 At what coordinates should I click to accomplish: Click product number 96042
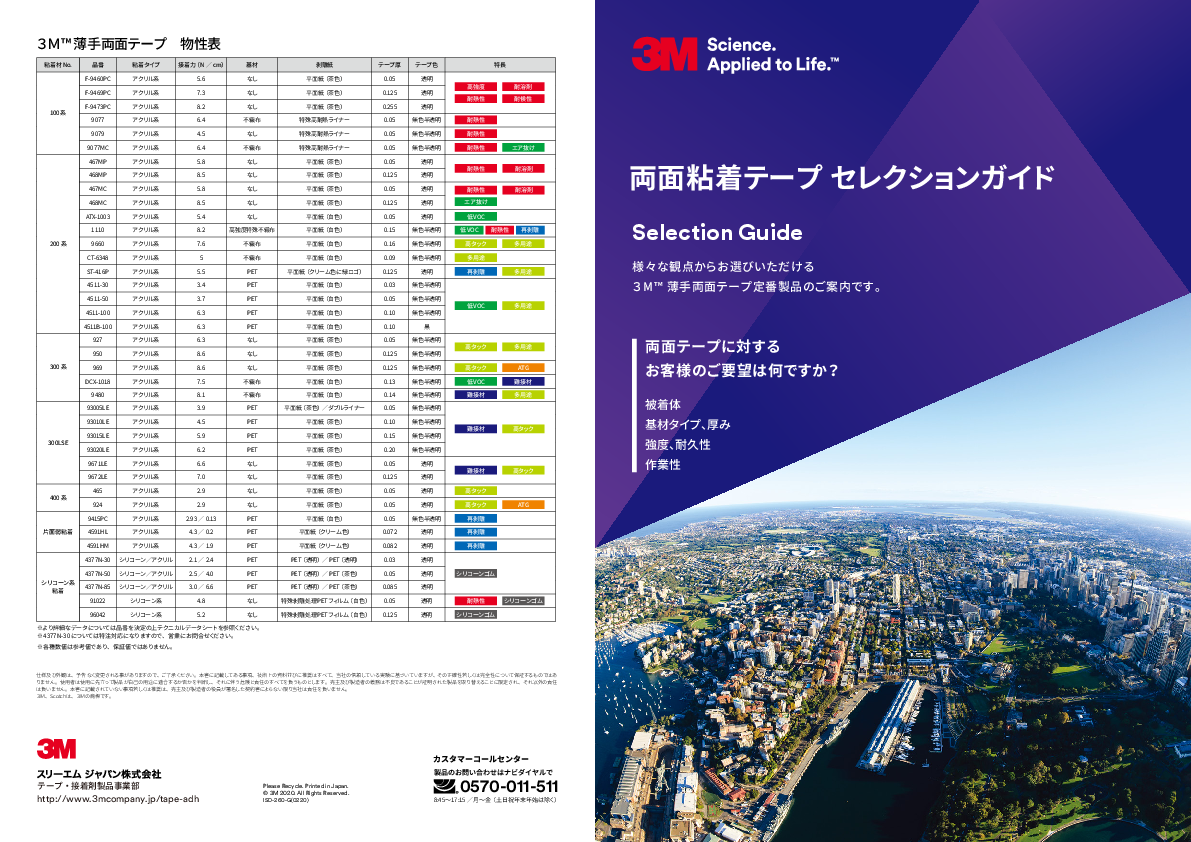(98, 614)
